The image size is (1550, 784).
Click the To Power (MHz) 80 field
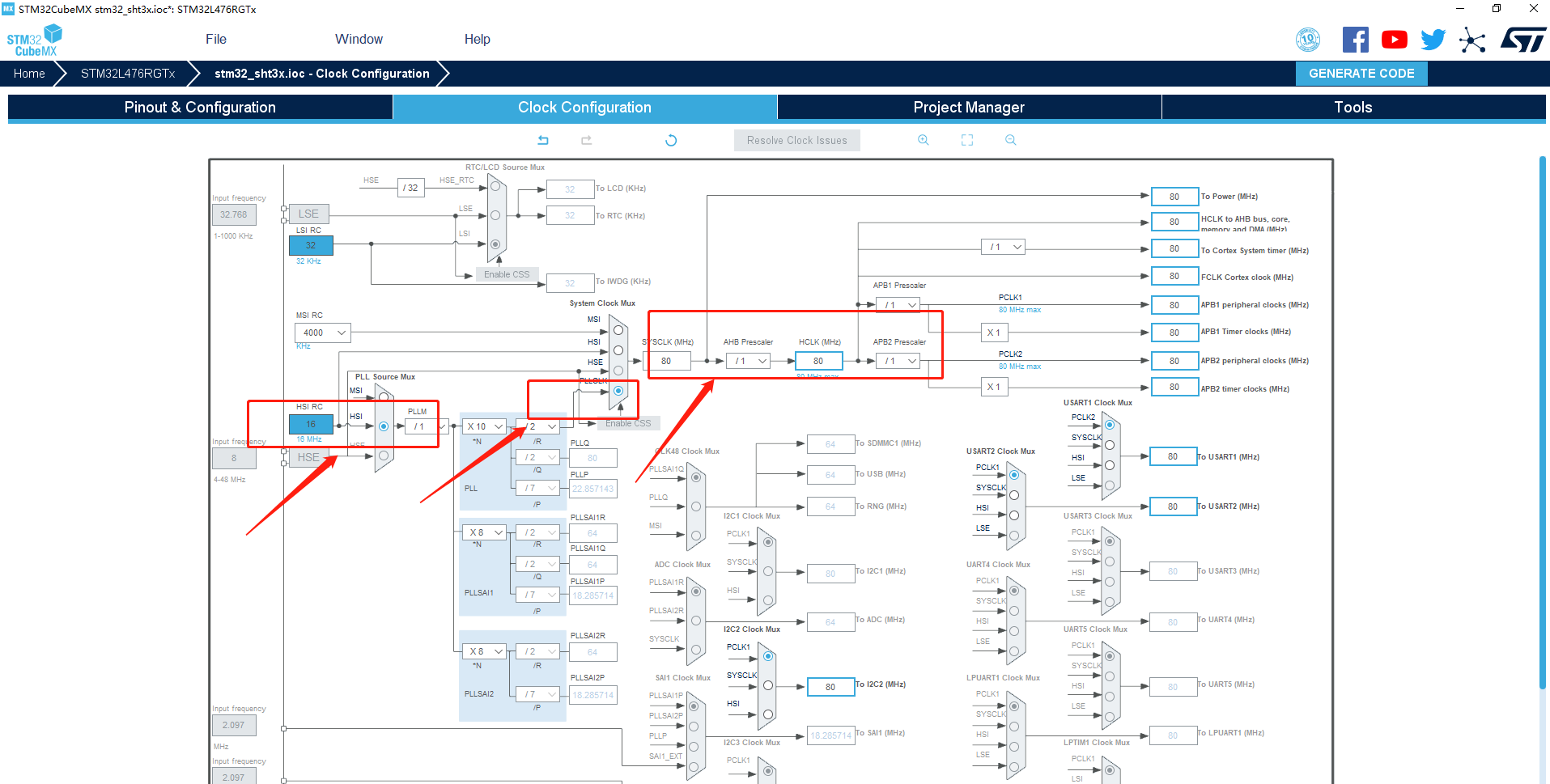coord(1174,197)
